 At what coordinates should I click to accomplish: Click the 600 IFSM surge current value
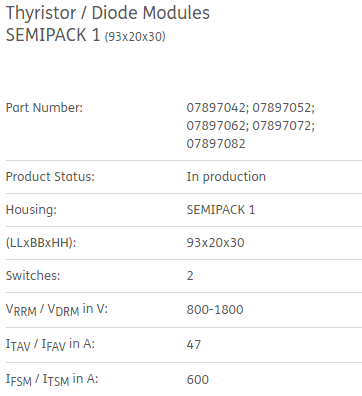coord(198,379)
